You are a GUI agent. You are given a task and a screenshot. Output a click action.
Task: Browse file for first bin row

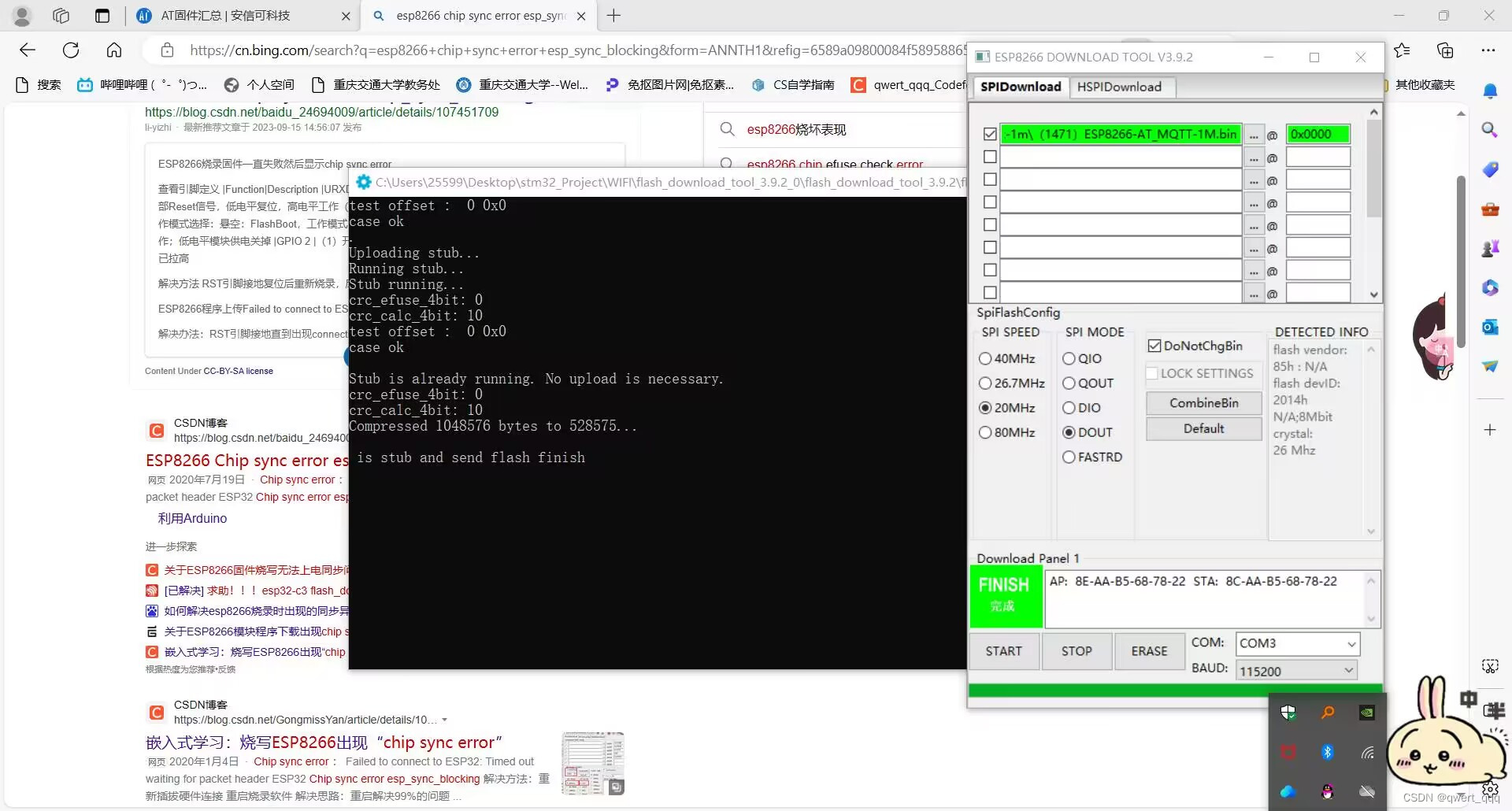coord(1254,135)
